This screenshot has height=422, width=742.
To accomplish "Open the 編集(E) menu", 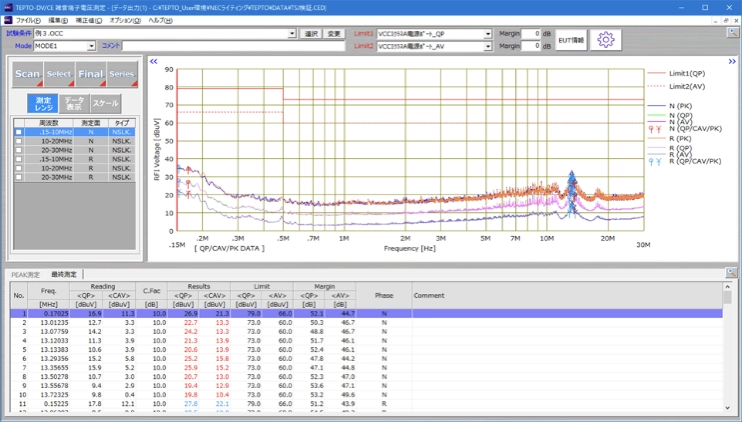I will point(58,20).
